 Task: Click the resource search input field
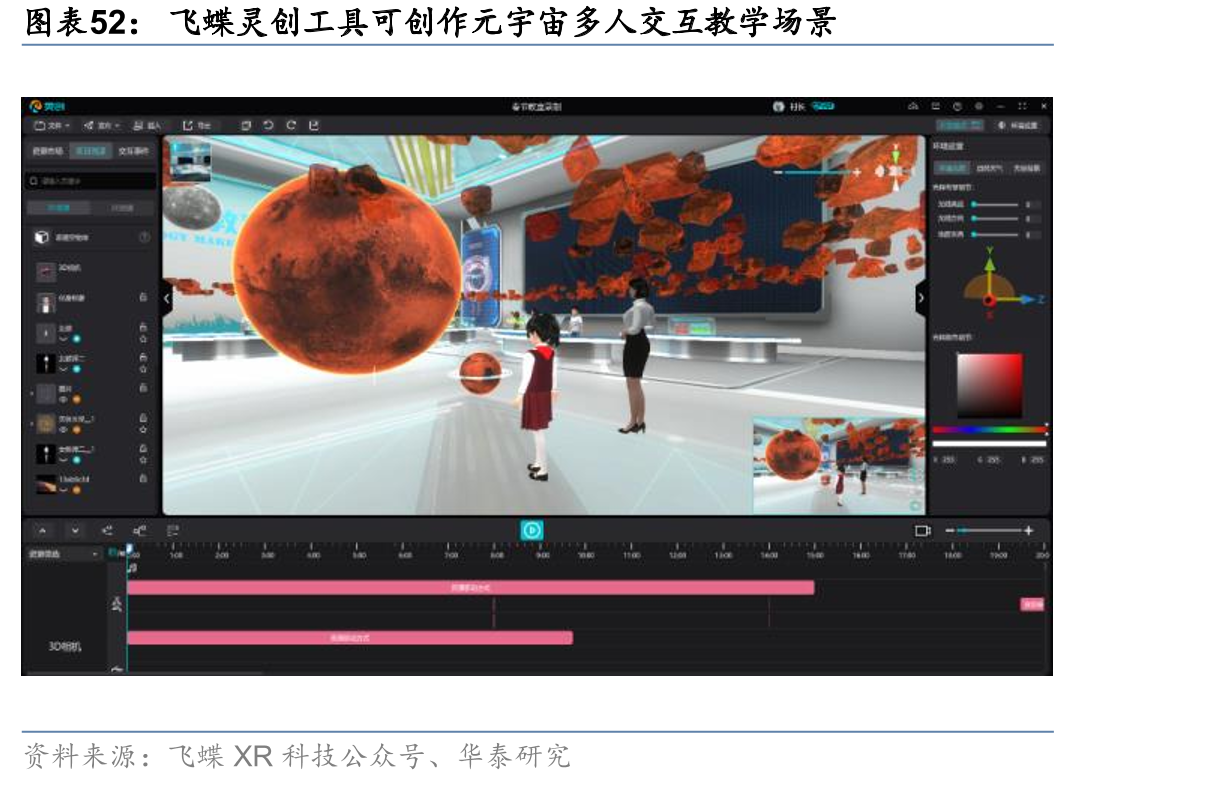pos(90,181)
